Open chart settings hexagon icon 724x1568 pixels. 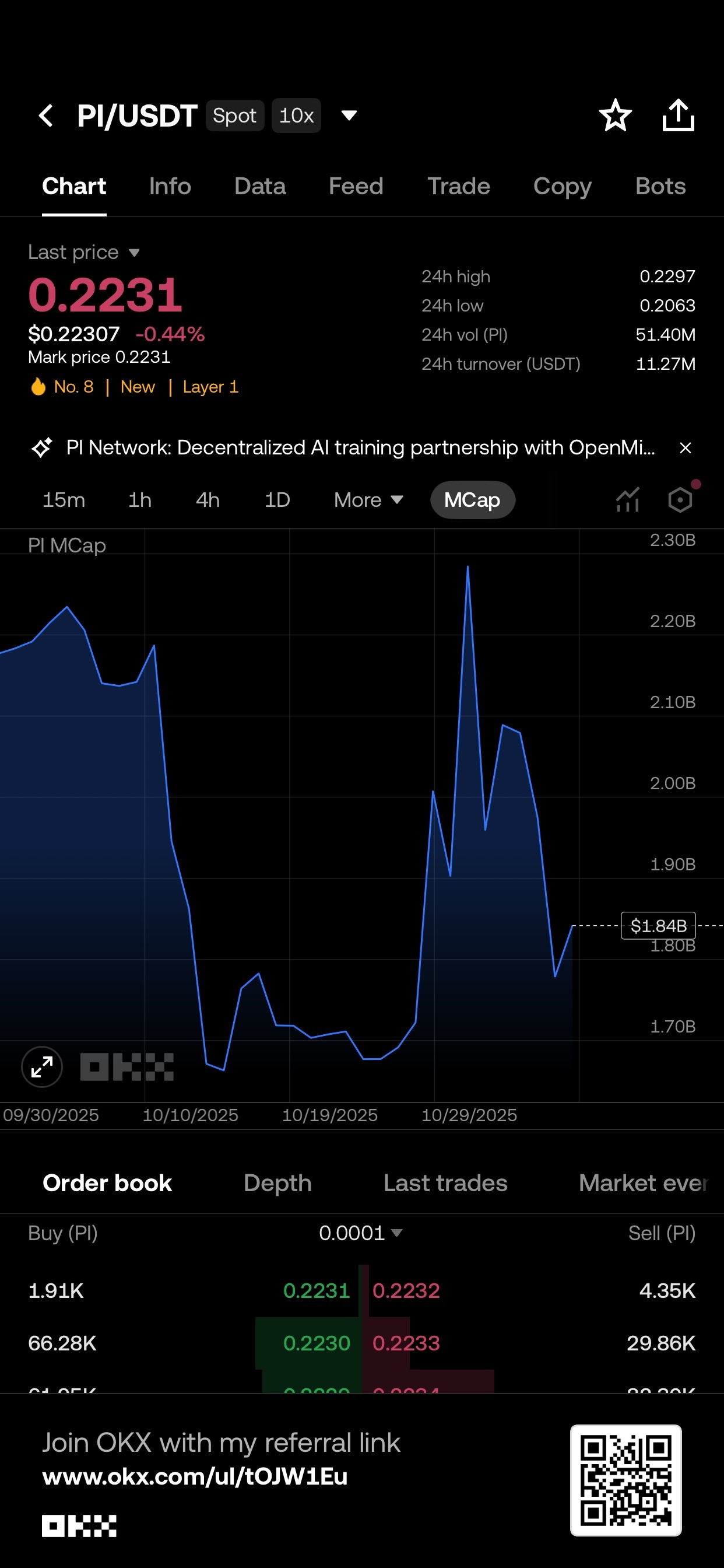680,500
